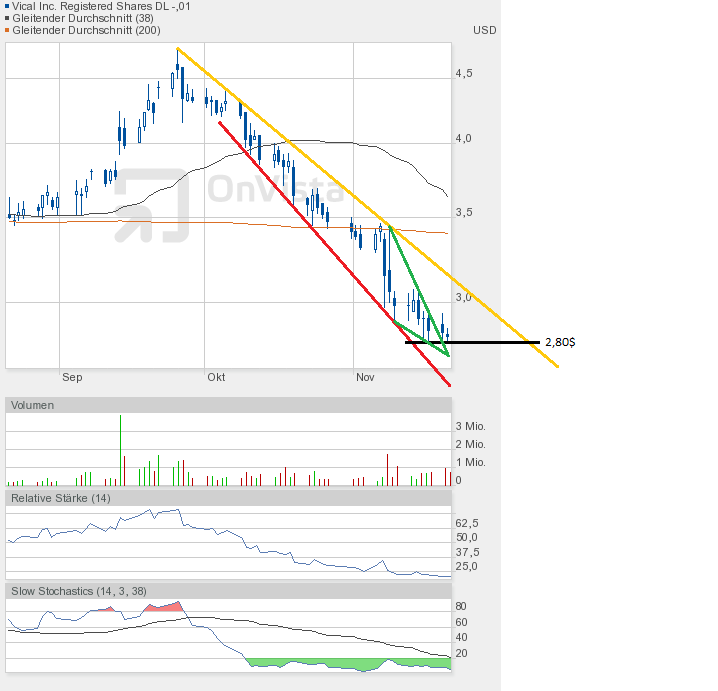Viewport: 718px width, 691px height.
Task: Click the 80 stochastics axis label
Action: (461, 606)
